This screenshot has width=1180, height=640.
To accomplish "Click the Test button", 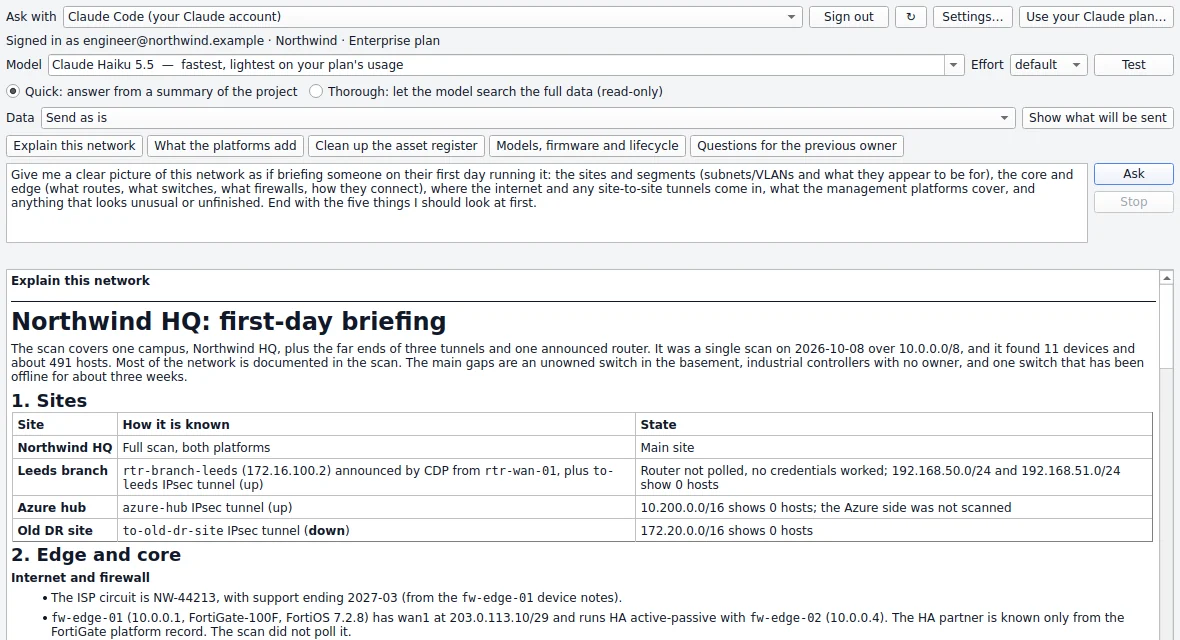I will pos(1133,65).
